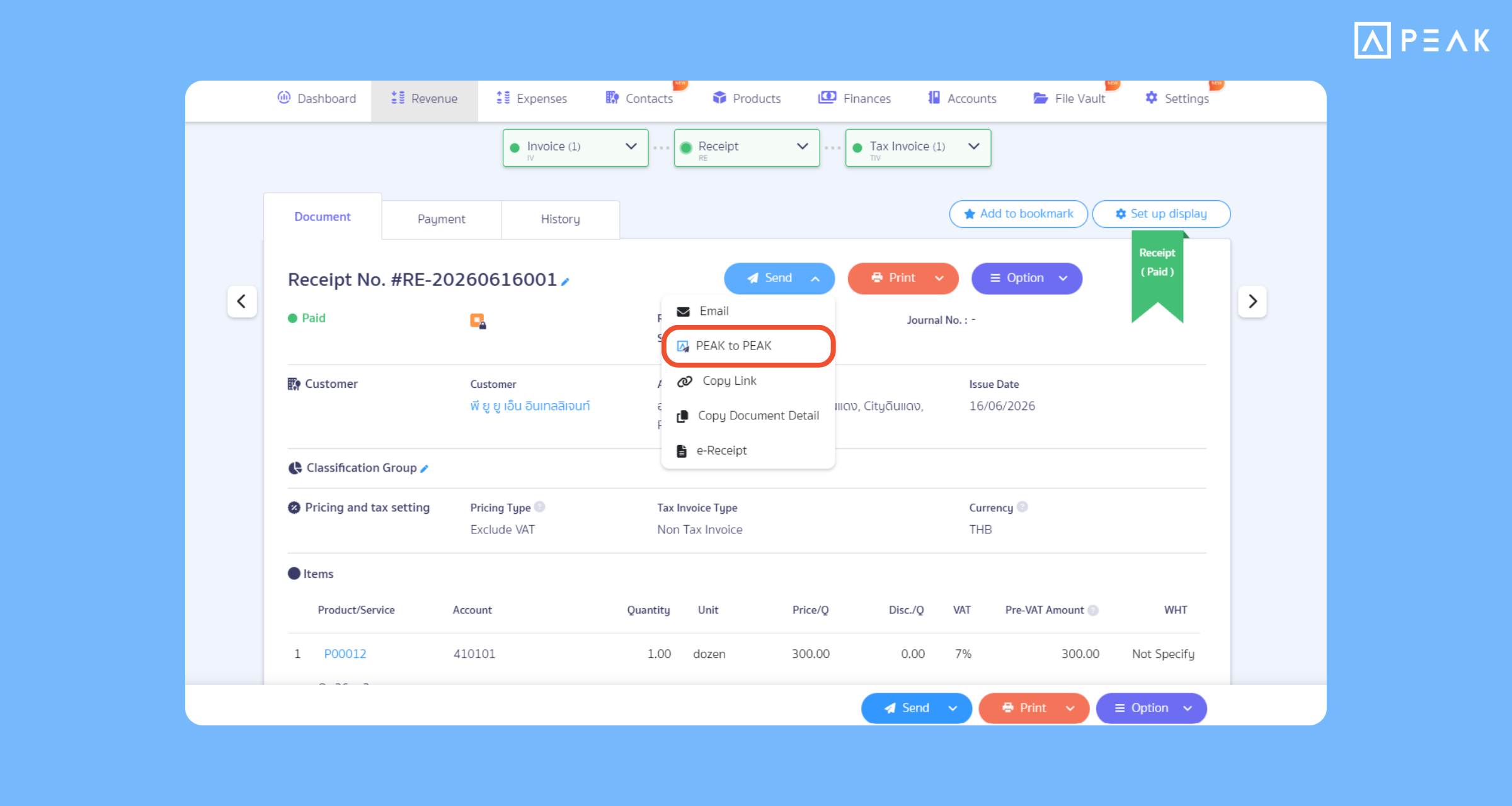Click the bottom Print button

(x=1034, y=708)
